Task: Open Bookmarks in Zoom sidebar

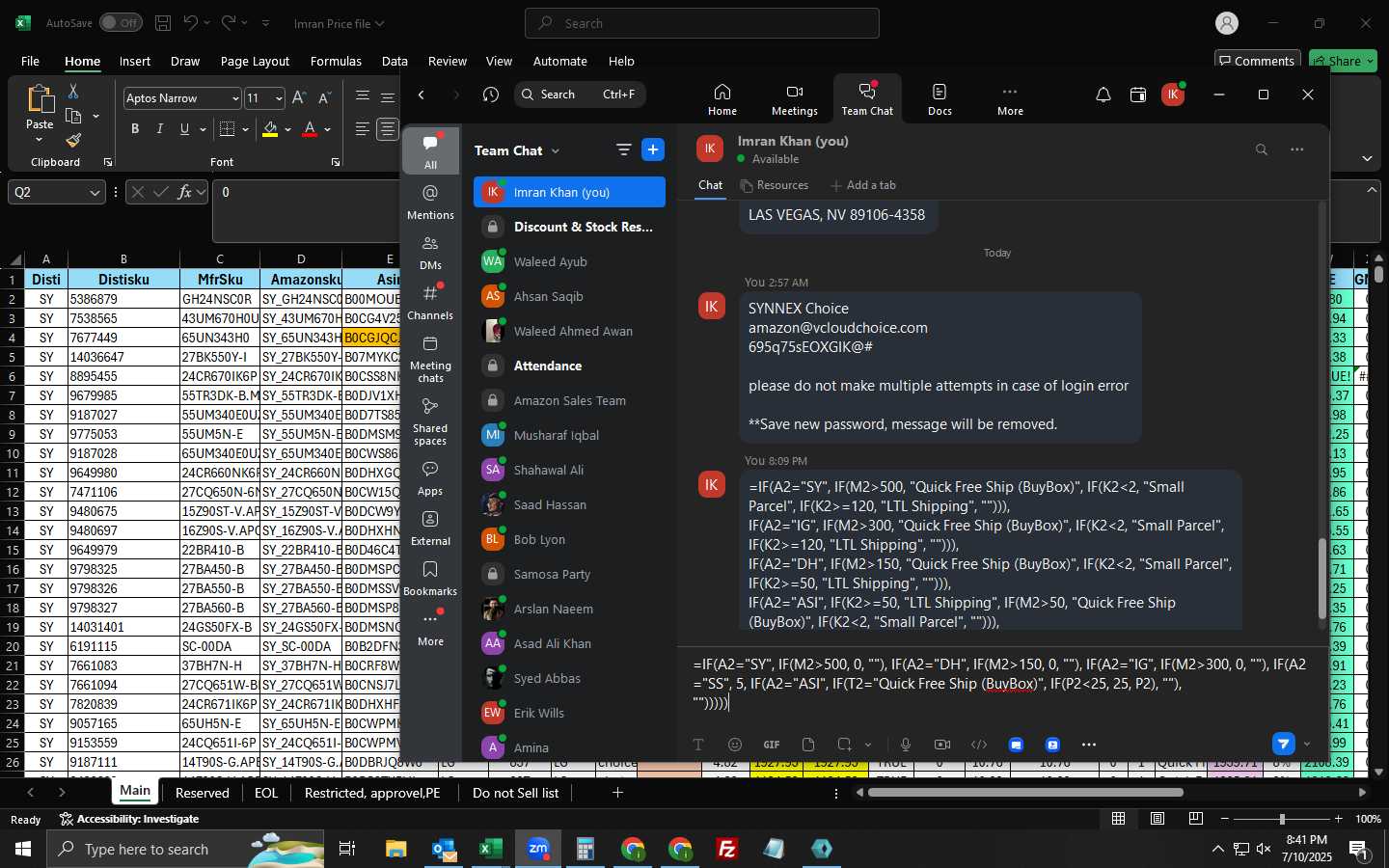Action: click(430, 579)
